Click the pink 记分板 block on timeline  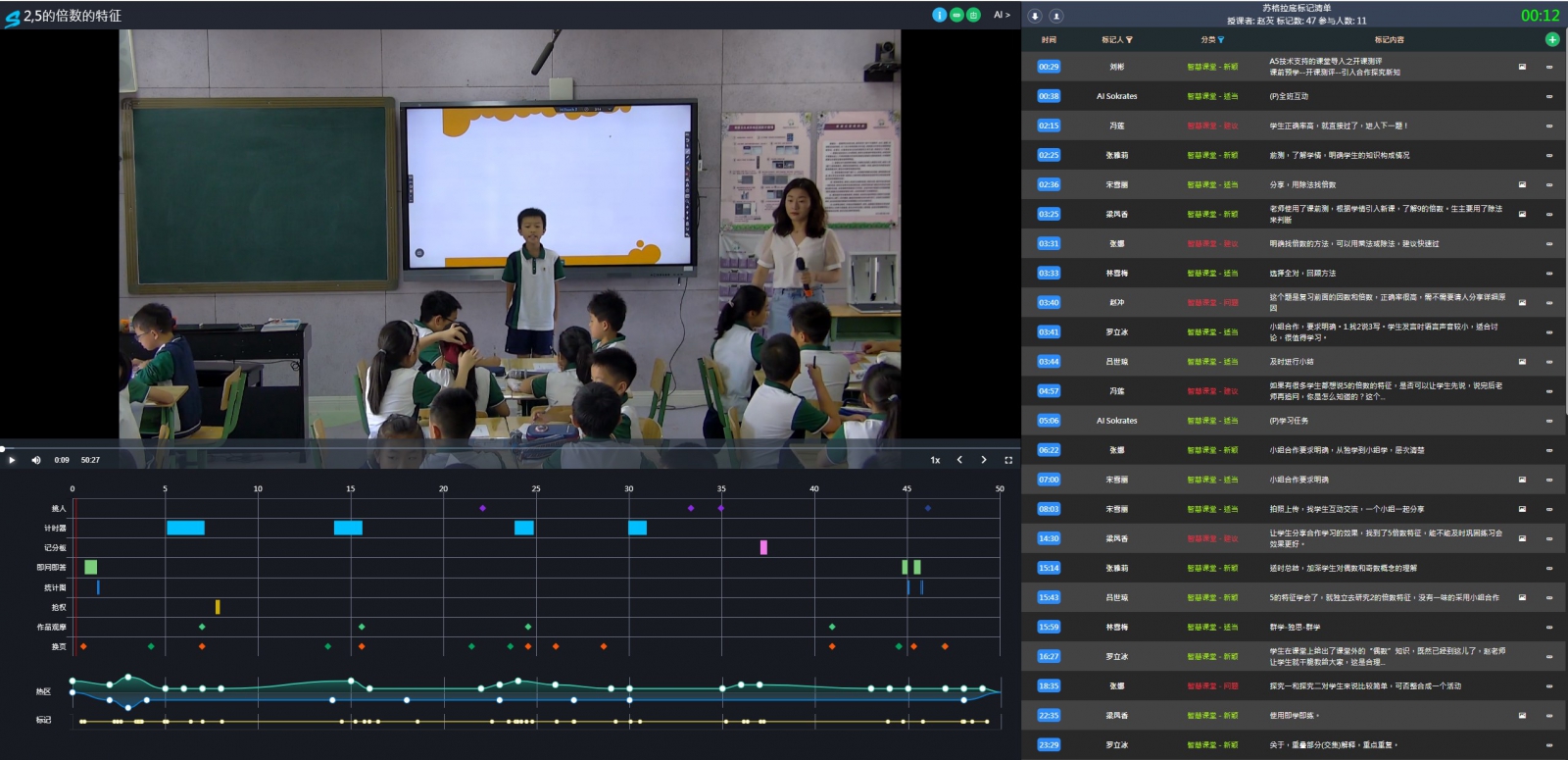(x=763, y=547)
